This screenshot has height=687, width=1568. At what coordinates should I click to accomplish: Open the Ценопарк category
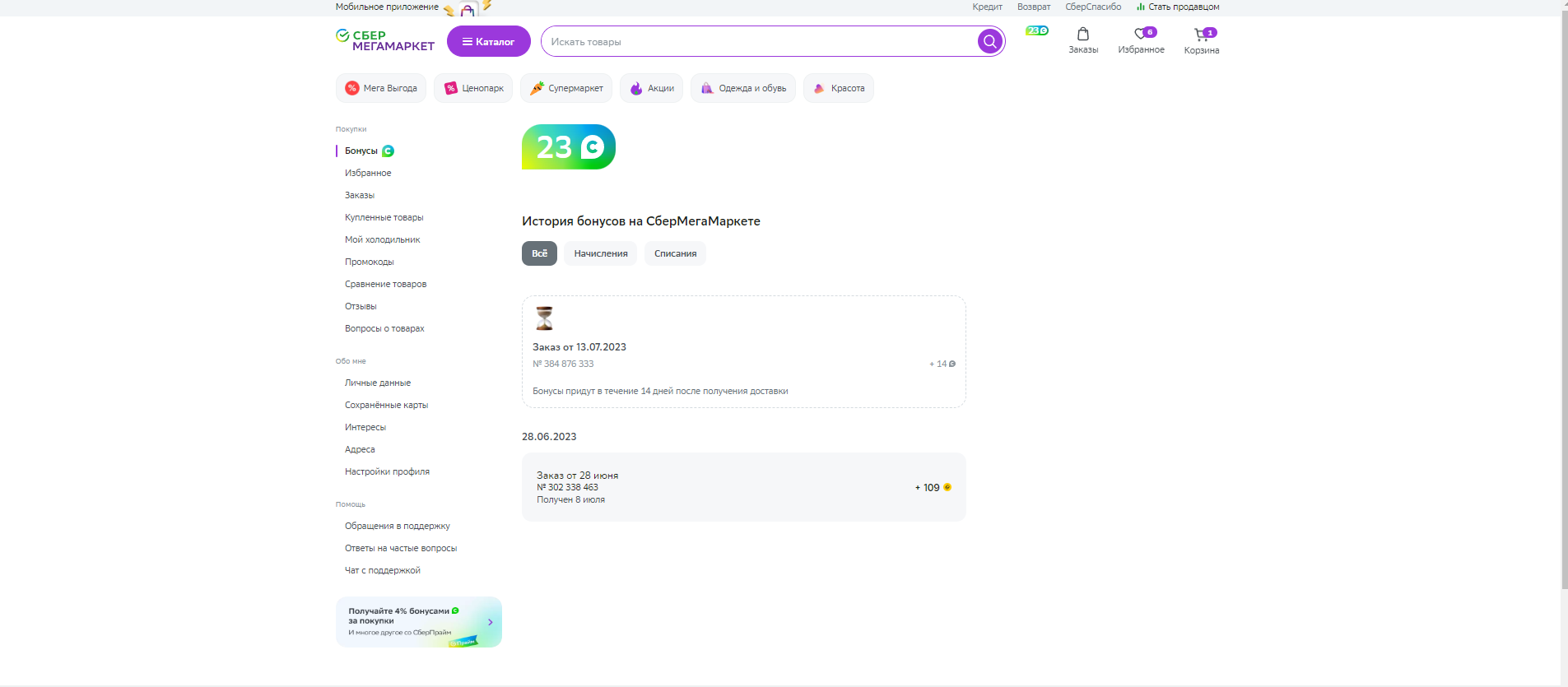pos(473,88)
